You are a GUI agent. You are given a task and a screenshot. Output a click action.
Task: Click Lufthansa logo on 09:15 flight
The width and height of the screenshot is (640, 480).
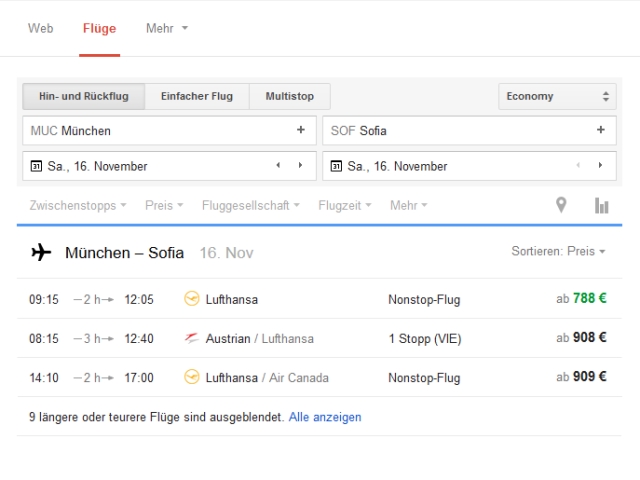[192, 298]
